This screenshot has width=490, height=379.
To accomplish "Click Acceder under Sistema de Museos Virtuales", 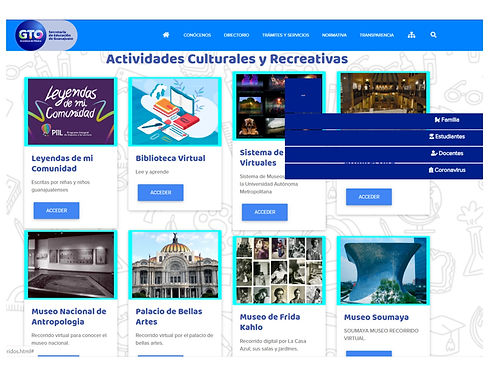I will click(265, 212).
